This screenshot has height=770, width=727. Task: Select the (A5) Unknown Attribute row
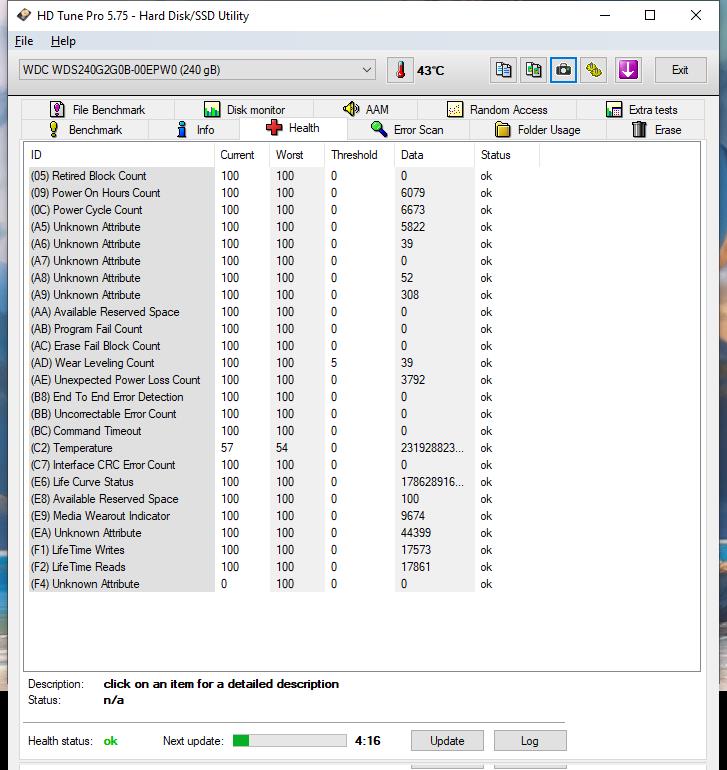pyautogui.click(x=284, y=227)
